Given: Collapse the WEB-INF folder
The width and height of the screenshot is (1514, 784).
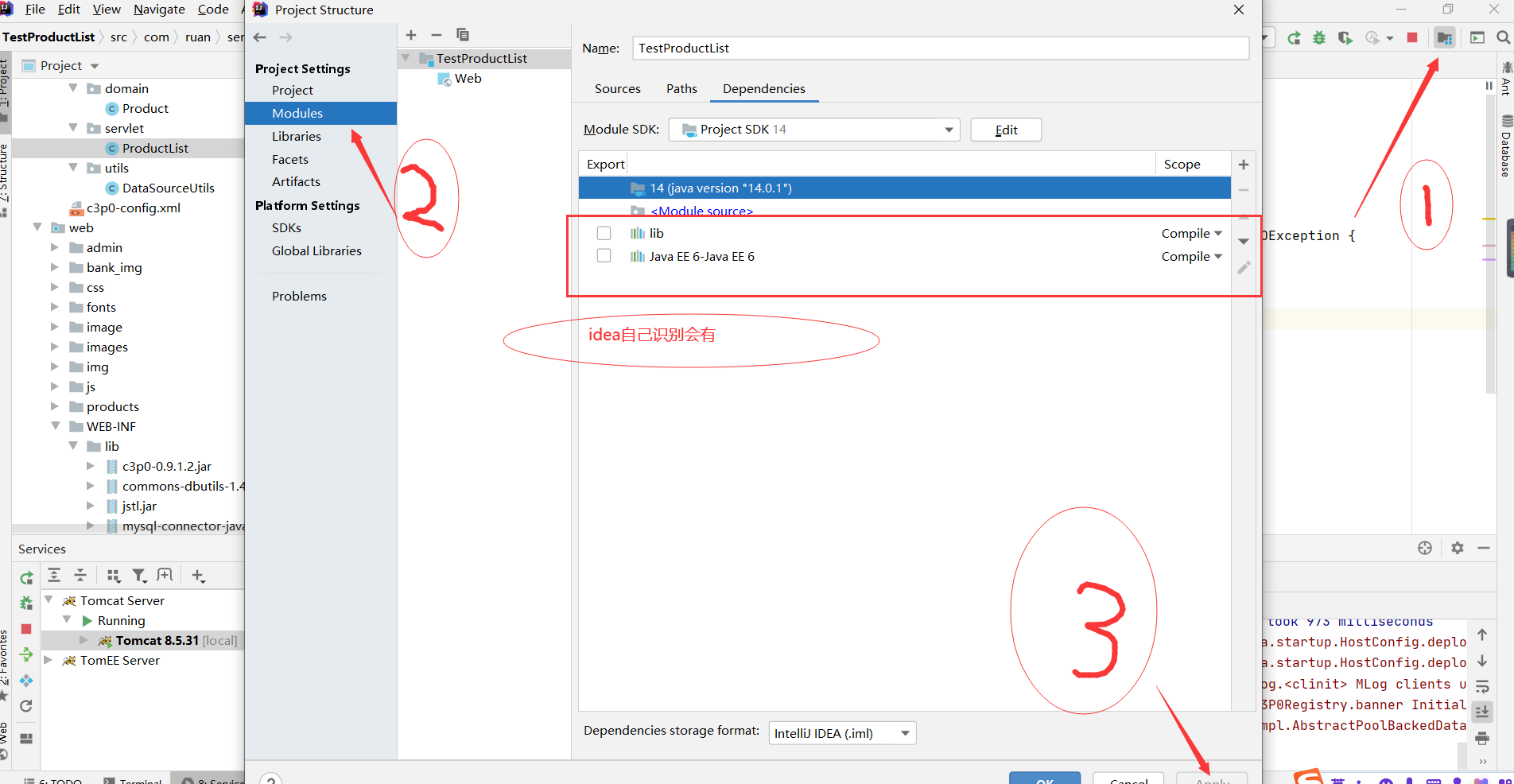Looking at the screenshot, I should coord(56,426).
